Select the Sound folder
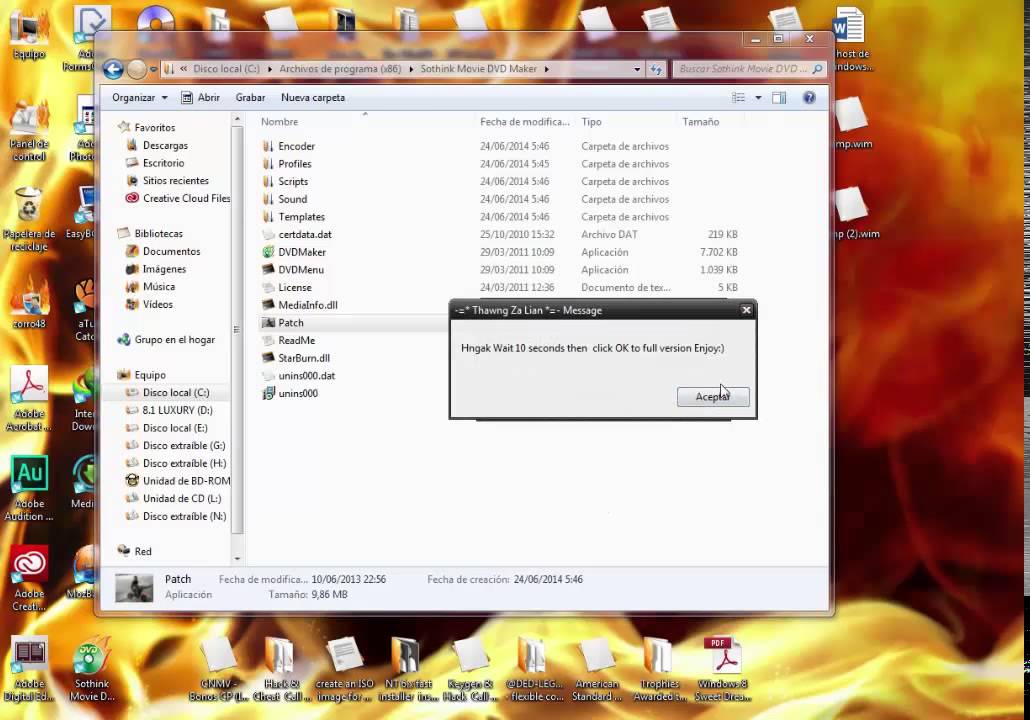 coord(292,199)
